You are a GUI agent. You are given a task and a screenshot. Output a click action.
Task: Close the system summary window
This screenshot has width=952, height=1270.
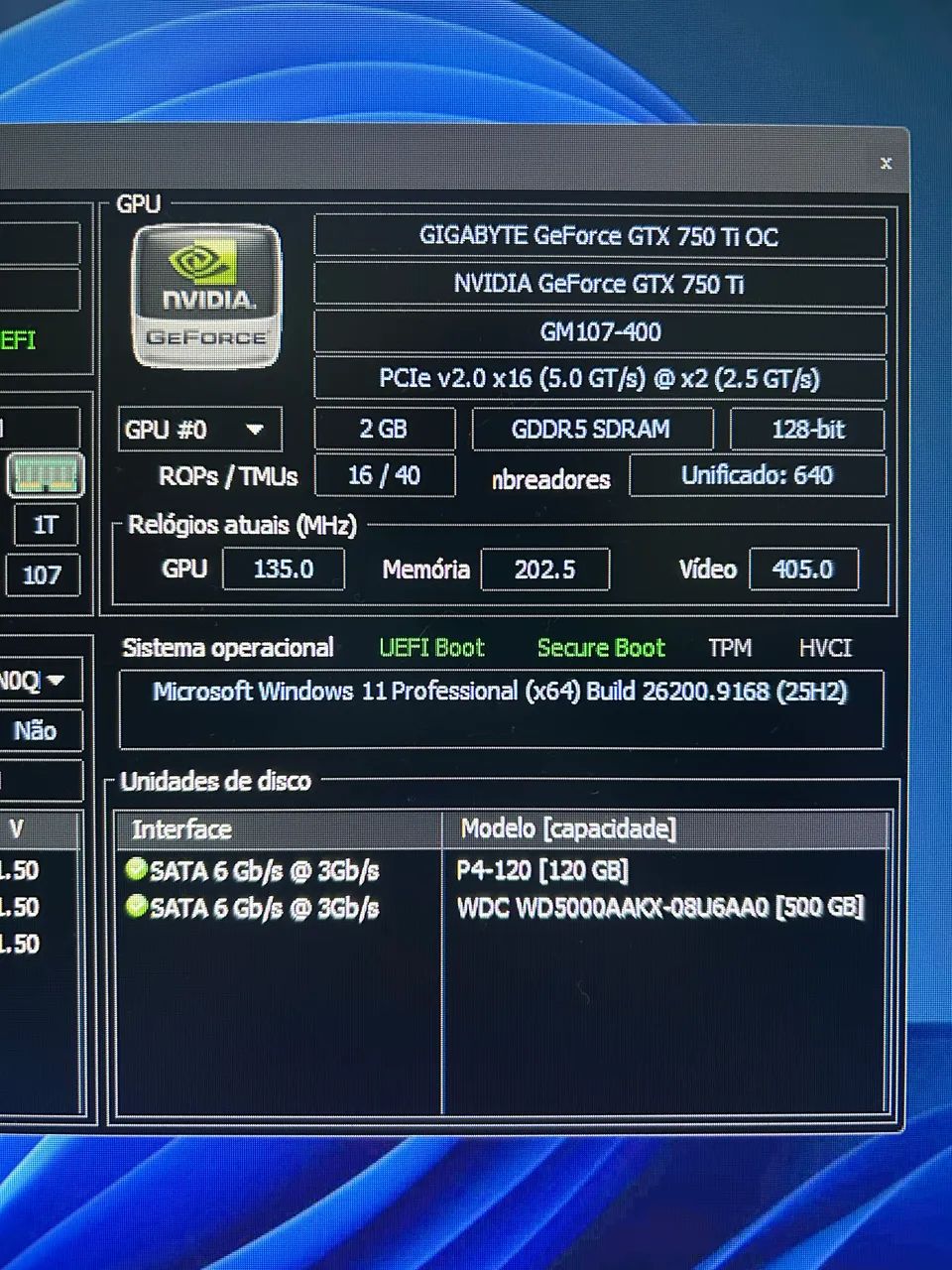tap(887, 163)
